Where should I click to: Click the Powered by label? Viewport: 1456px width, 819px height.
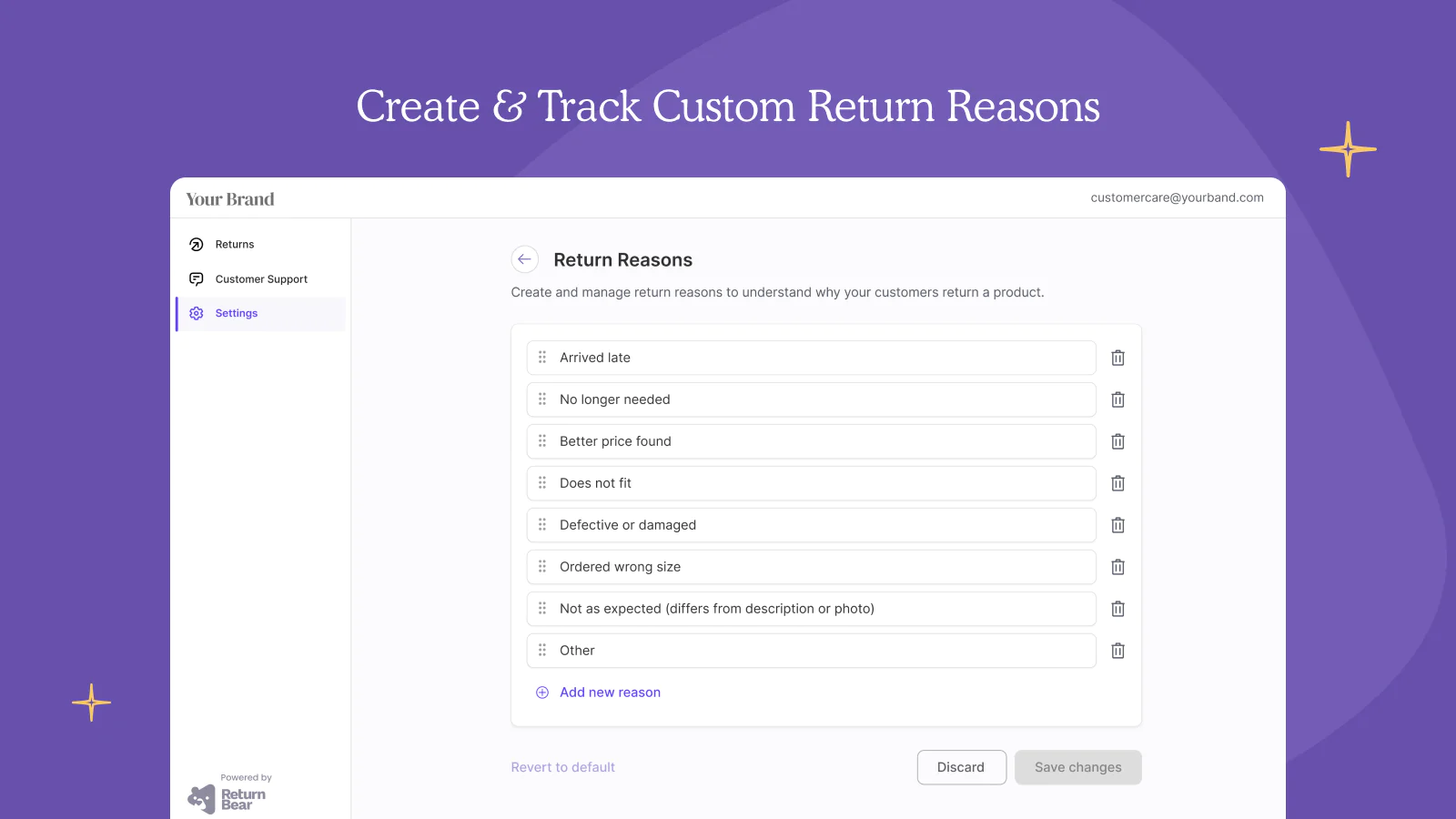tap(246, 778)
